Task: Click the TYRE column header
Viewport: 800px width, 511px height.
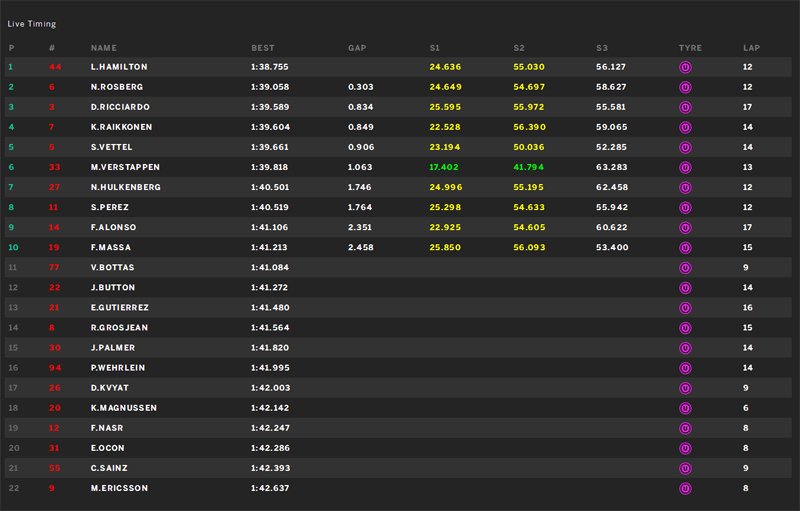Action: [x=690, y=48]
